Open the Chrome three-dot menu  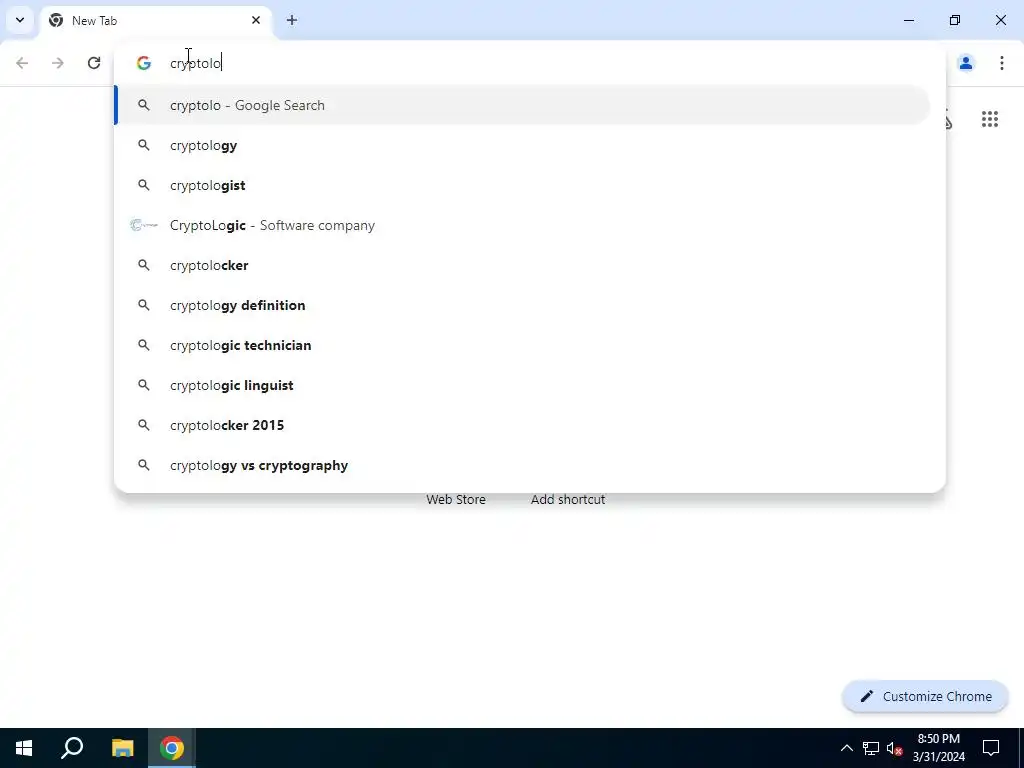[1002, 63]
